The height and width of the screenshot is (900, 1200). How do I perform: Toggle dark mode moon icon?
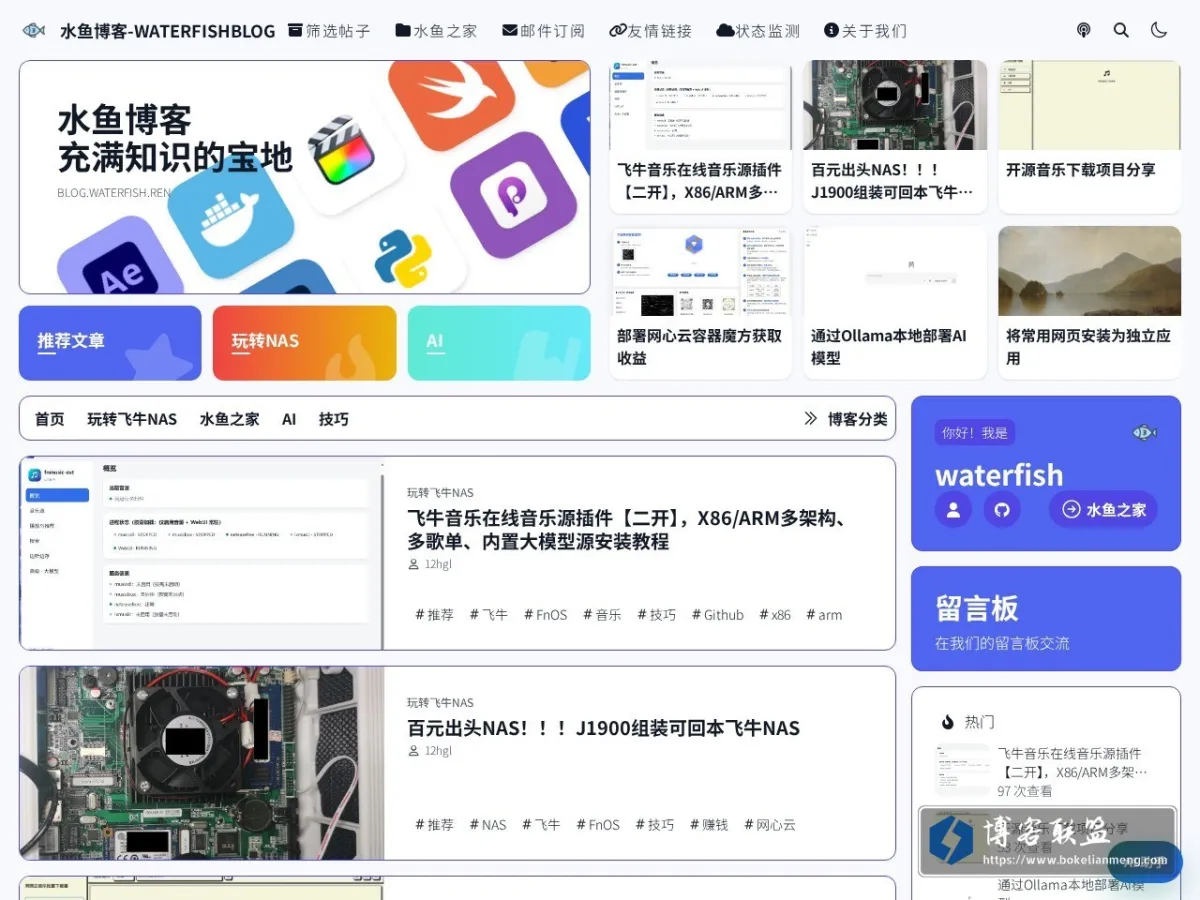tap(1159, 30)
